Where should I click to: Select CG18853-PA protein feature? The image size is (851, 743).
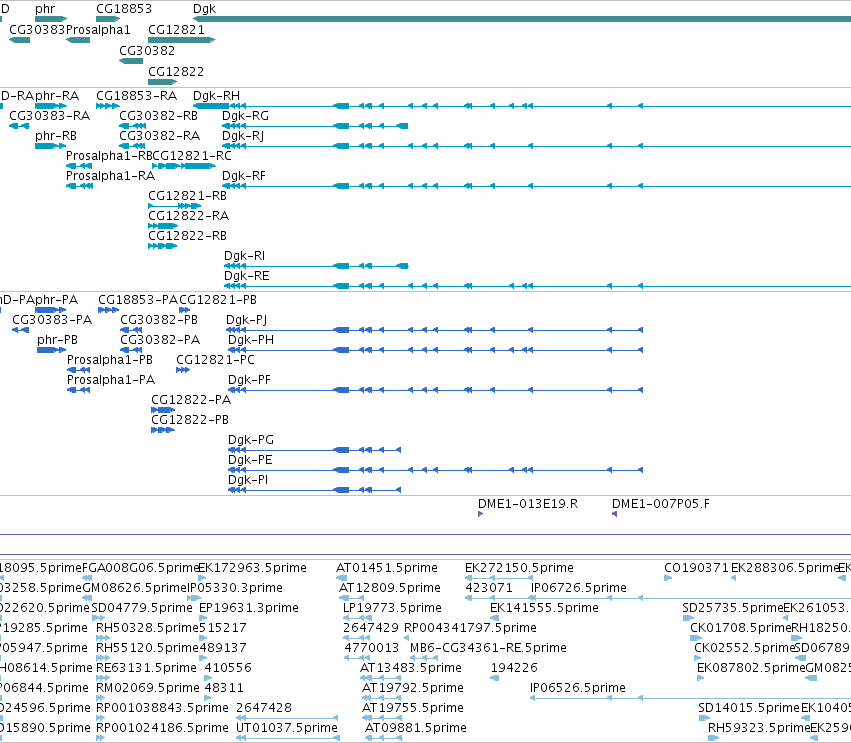[x=109, y=310]
